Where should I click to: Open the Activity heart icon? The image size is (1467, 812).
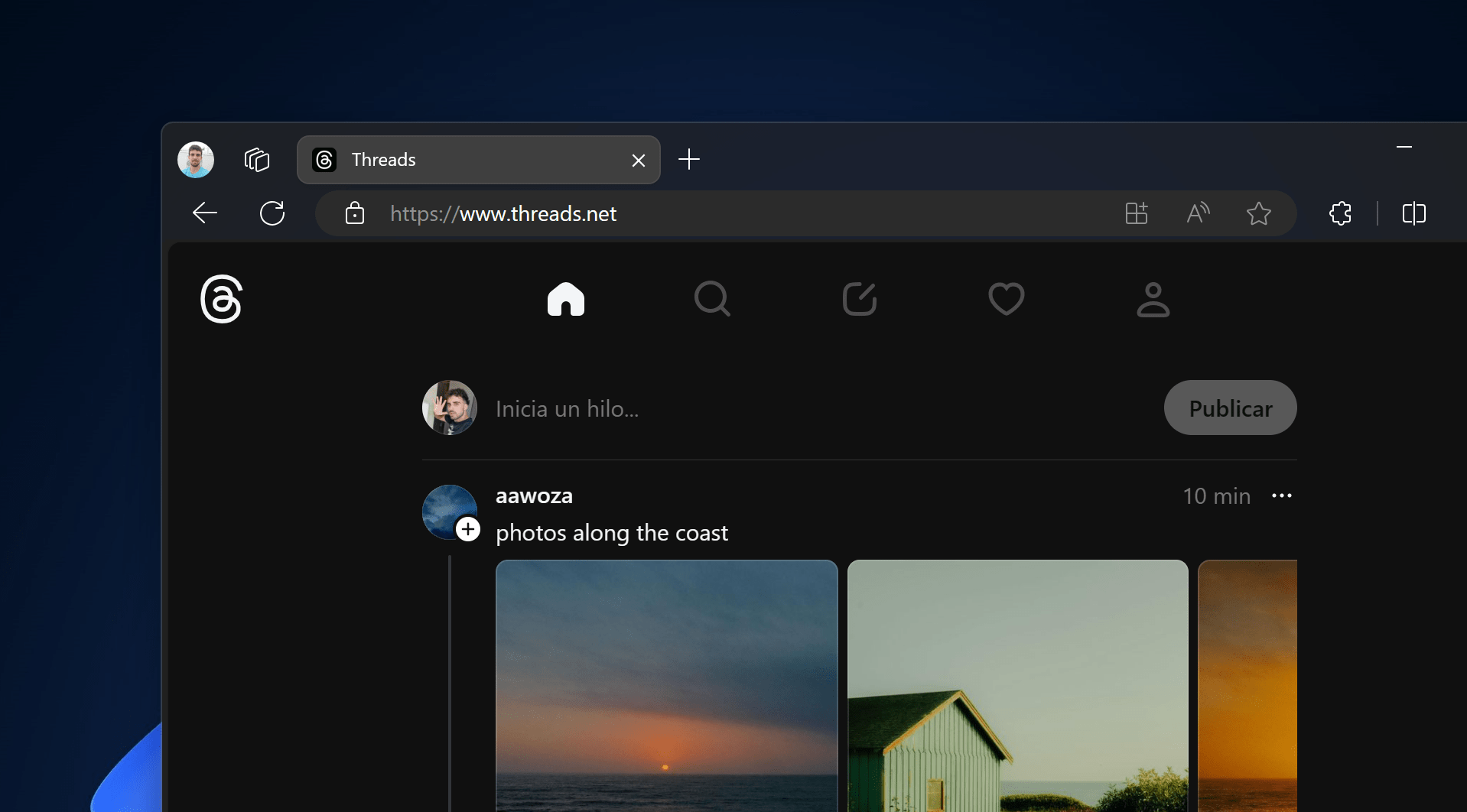[x=1005, y=299]
